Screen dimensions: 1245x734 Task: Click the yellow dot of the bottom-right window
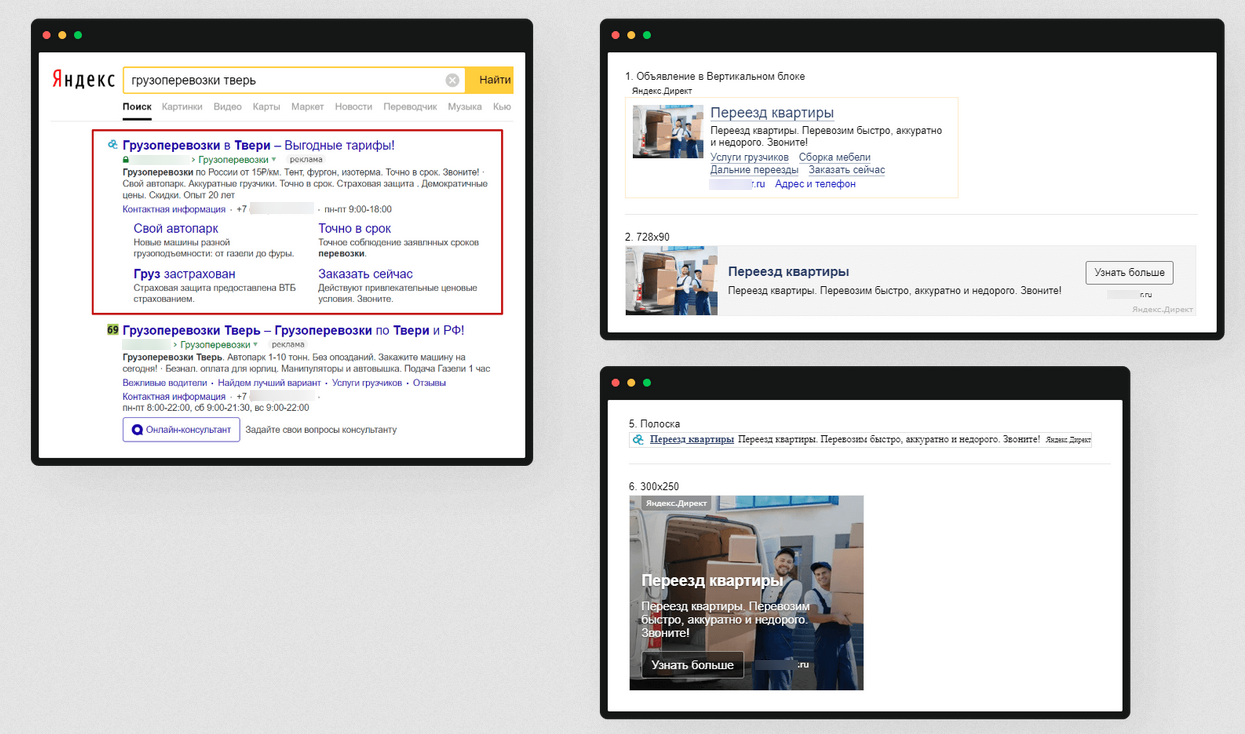[630, 382]
